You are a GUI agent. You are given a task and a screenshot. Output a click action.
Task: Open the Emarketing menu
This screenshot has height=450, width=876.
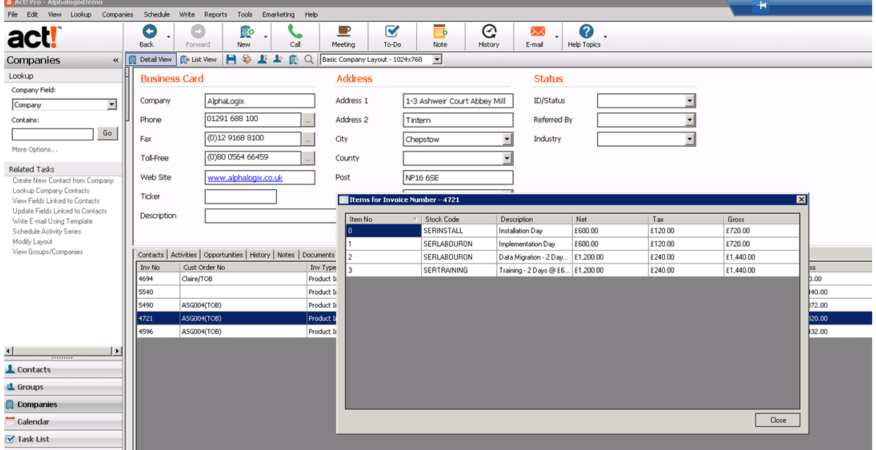pos(278,15)
